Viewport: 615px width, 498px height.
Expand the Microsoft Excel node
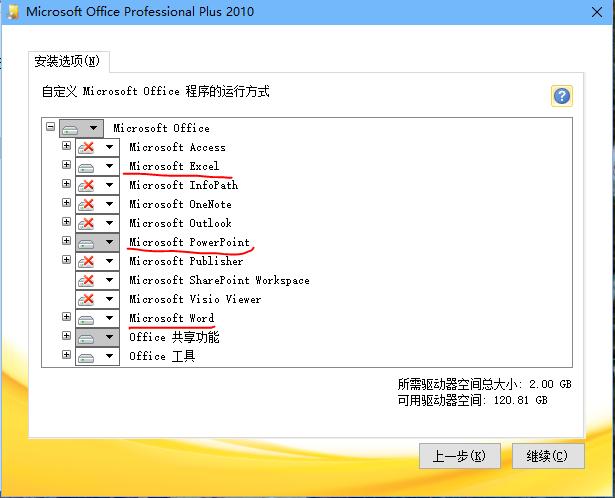[x=66, y=164]
